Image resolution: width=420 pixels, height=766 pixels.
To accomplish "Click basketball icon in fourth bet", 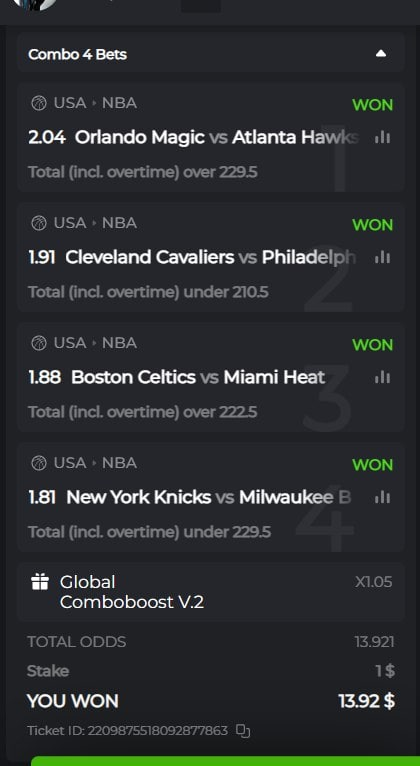I will click(39, 463).
